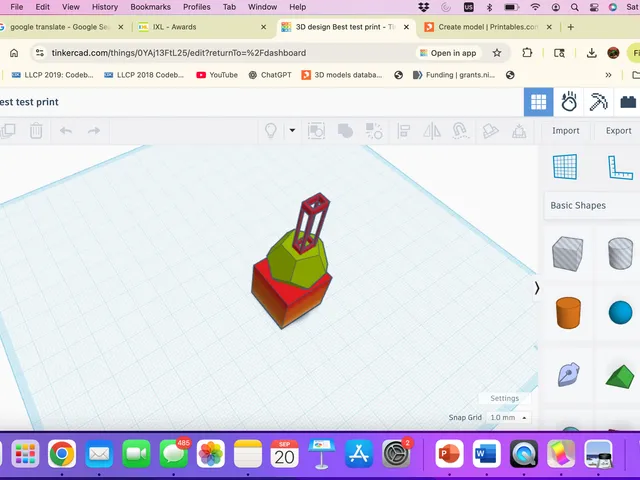Click the Best test print design title
Viewport: 640px width, 480px height.
29,102
